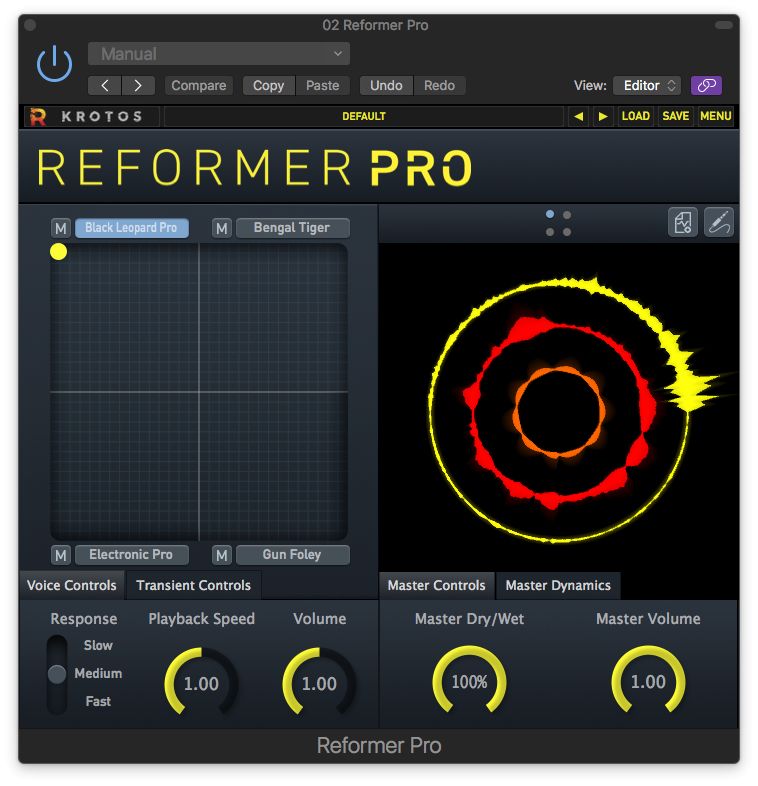Click the Playback Speed knob
The image size is (758, 786).
tap(202, 683)
